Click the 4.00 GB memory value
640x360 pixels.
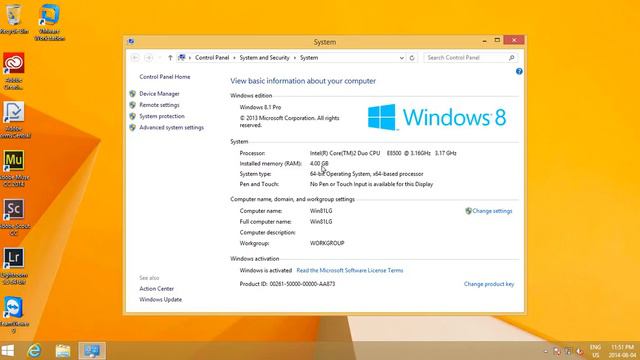(x=319, y=164)
